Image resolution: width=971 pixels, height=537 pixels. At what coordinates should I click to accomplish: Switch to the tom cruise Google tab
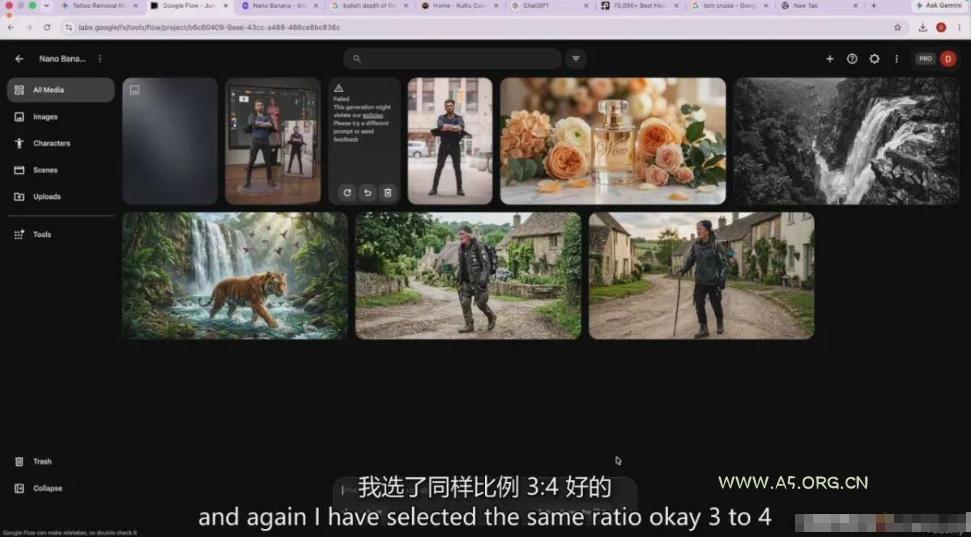(730, 6)
